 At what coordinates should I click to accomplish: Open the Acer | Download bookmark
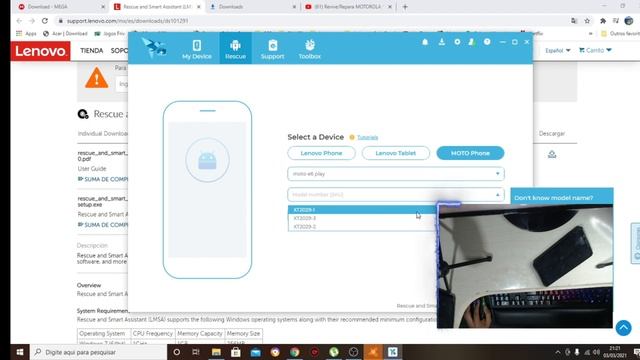coord(65,33)
